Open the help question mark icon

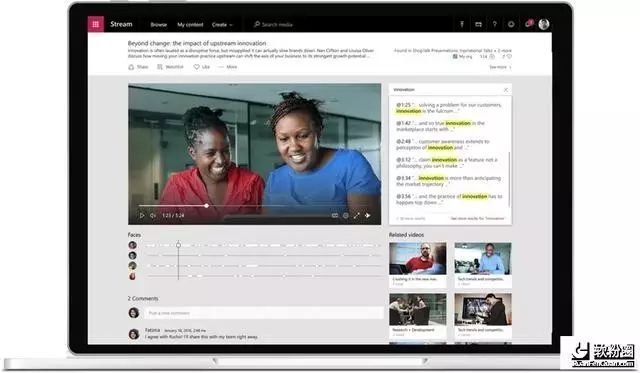[495, 24]
